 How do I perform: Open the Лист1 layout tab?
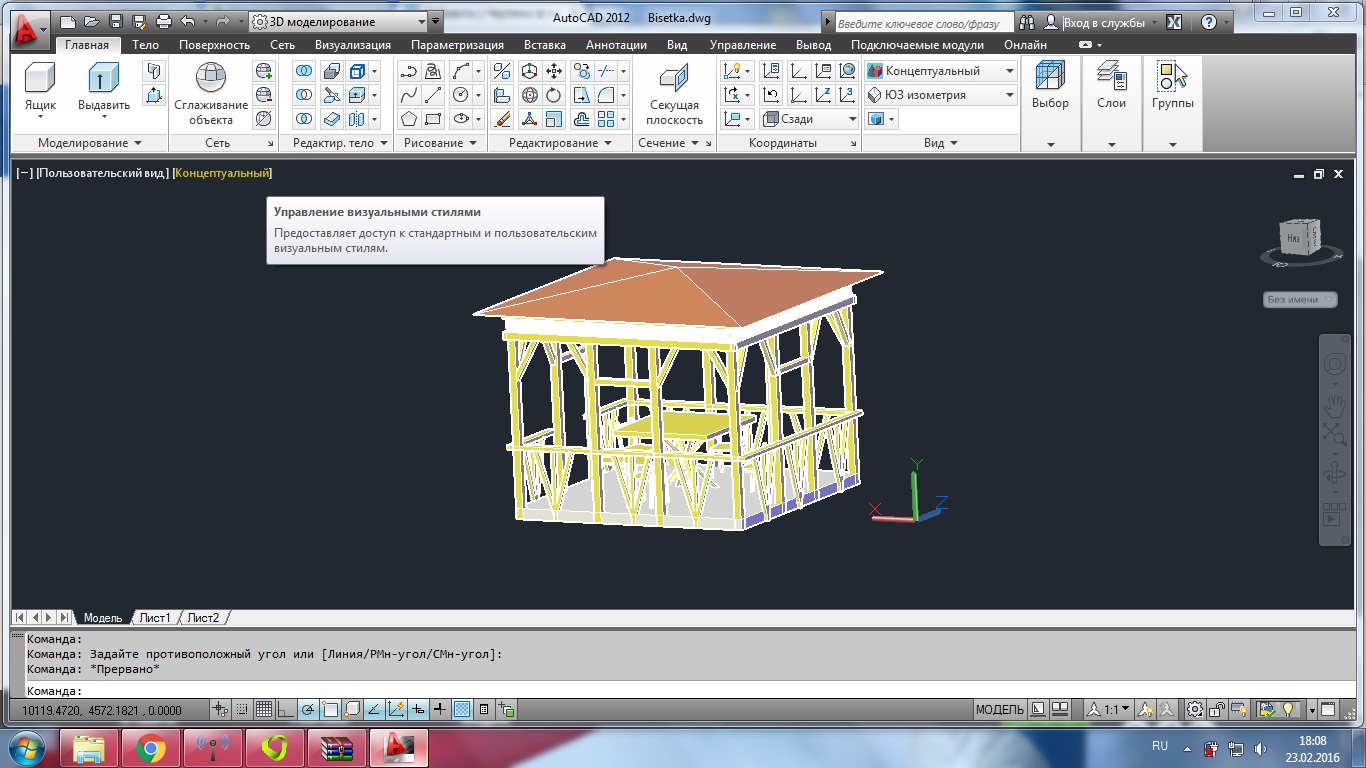[155, 618]
